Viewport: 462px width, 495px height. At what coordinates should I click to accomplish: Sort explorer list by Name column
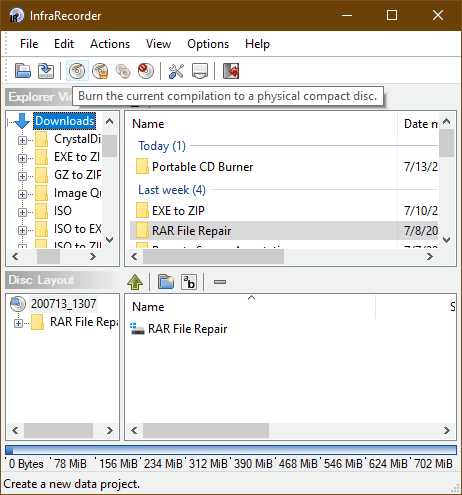pos(148,124)
